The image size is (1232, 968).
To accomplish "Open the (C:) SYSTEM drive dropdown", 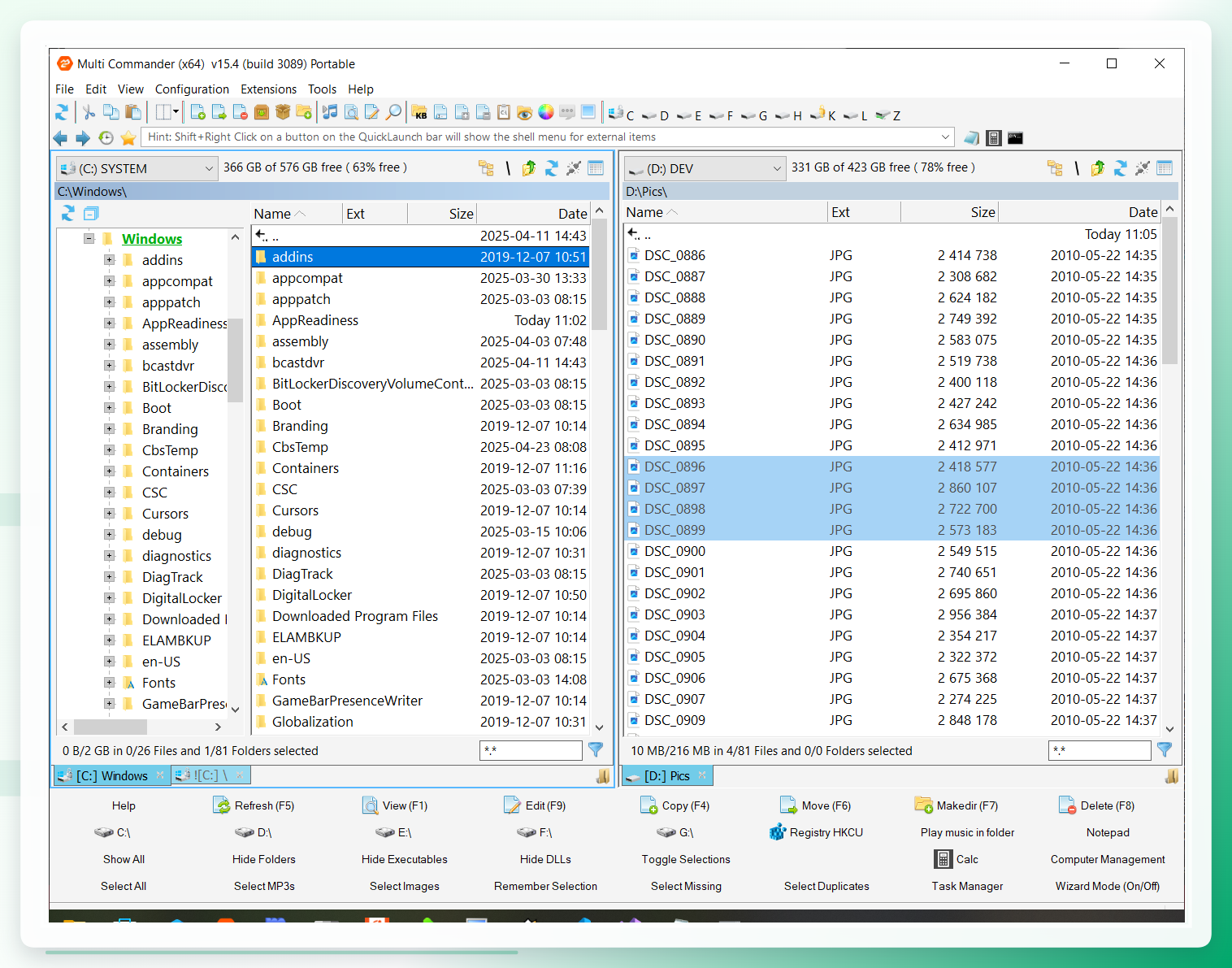I will [x=137, y=168].
